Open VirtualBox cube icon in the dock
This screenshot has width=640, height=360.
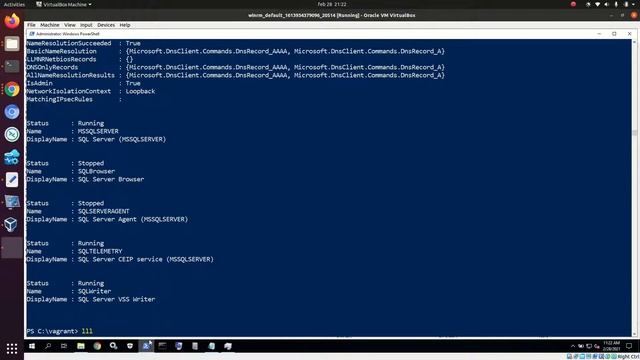pyautogui.click(x=12, y=224)
